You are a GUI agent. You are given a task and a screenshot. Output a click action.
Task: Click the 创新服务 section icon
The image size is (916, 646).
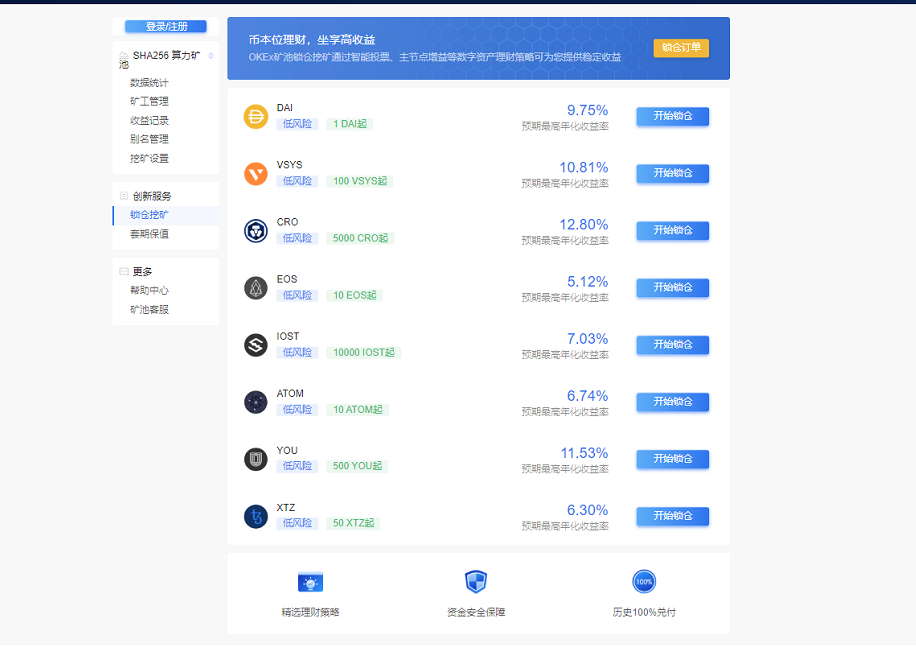pos(124,196)
